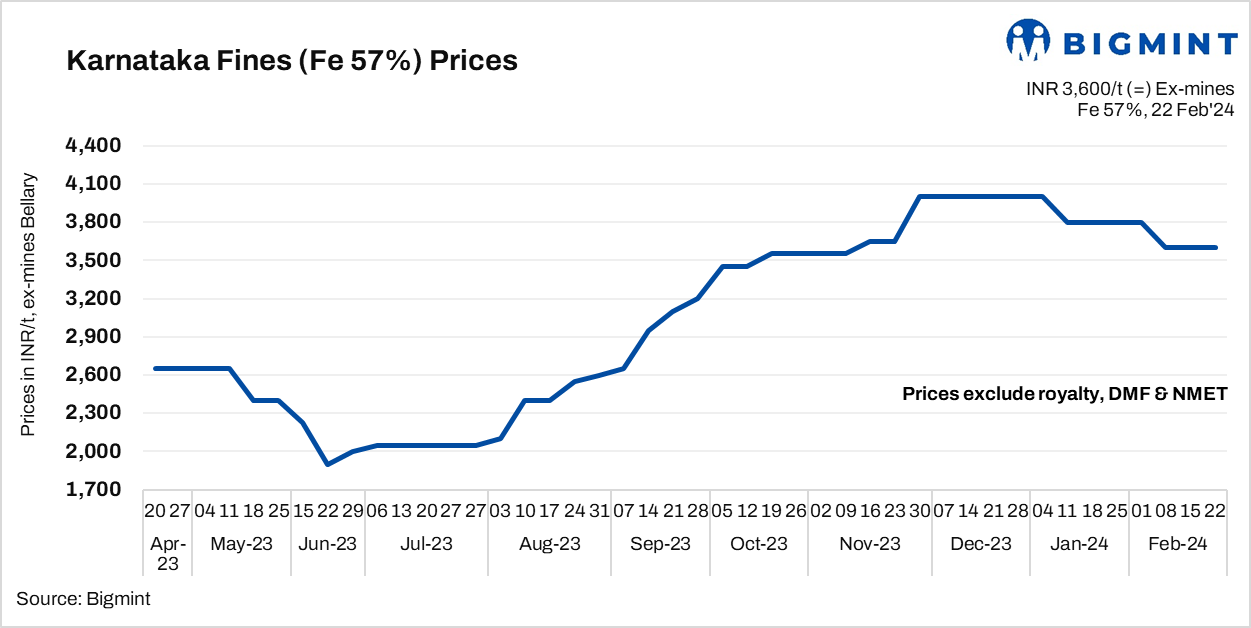Click the vertical axis title about Bellary
This screenshot has width=1251, height=628.
29,304
